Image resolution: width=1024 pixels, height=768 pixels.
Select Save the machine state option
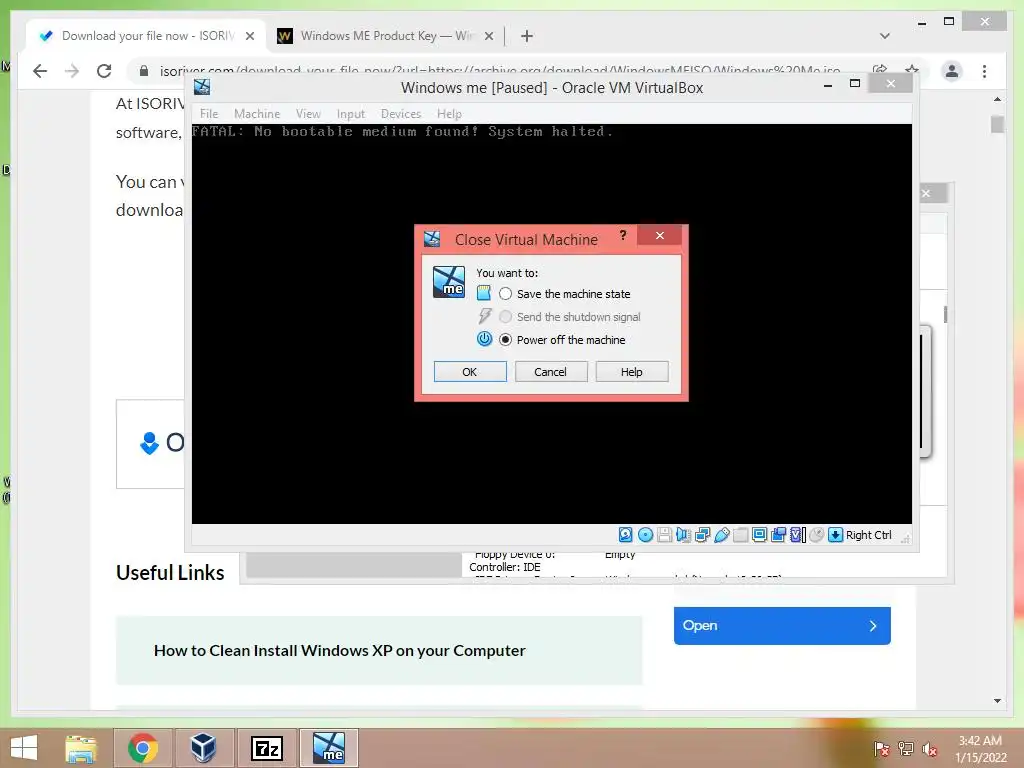[x=565, y=294]
